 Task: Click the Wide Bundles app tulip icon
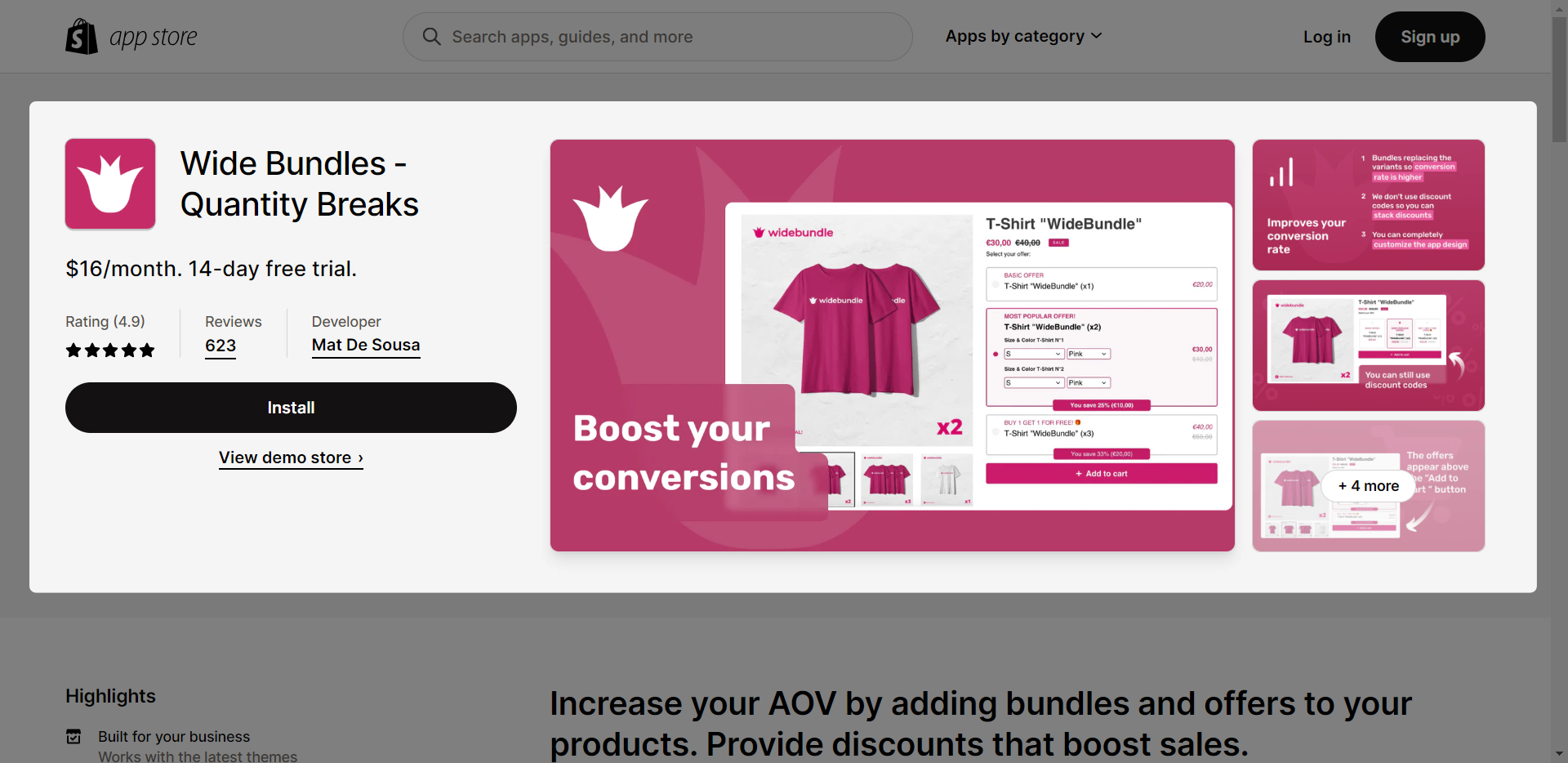pyautogui.click(x=110, y=184)
